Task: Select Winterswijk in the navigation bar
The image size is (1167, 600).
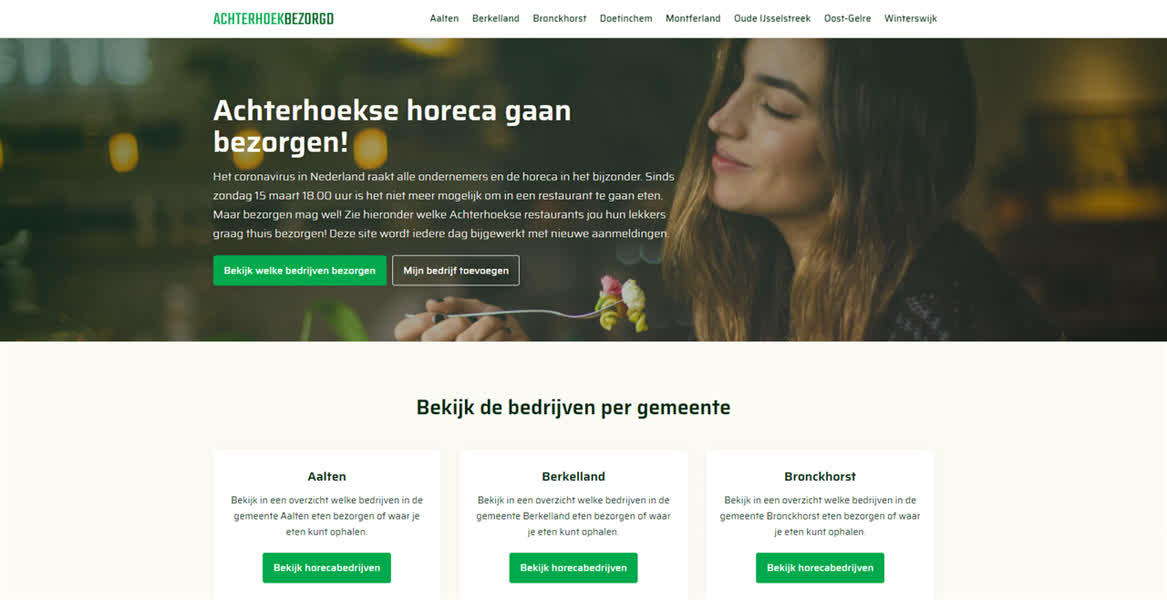Action: [910, 19]
